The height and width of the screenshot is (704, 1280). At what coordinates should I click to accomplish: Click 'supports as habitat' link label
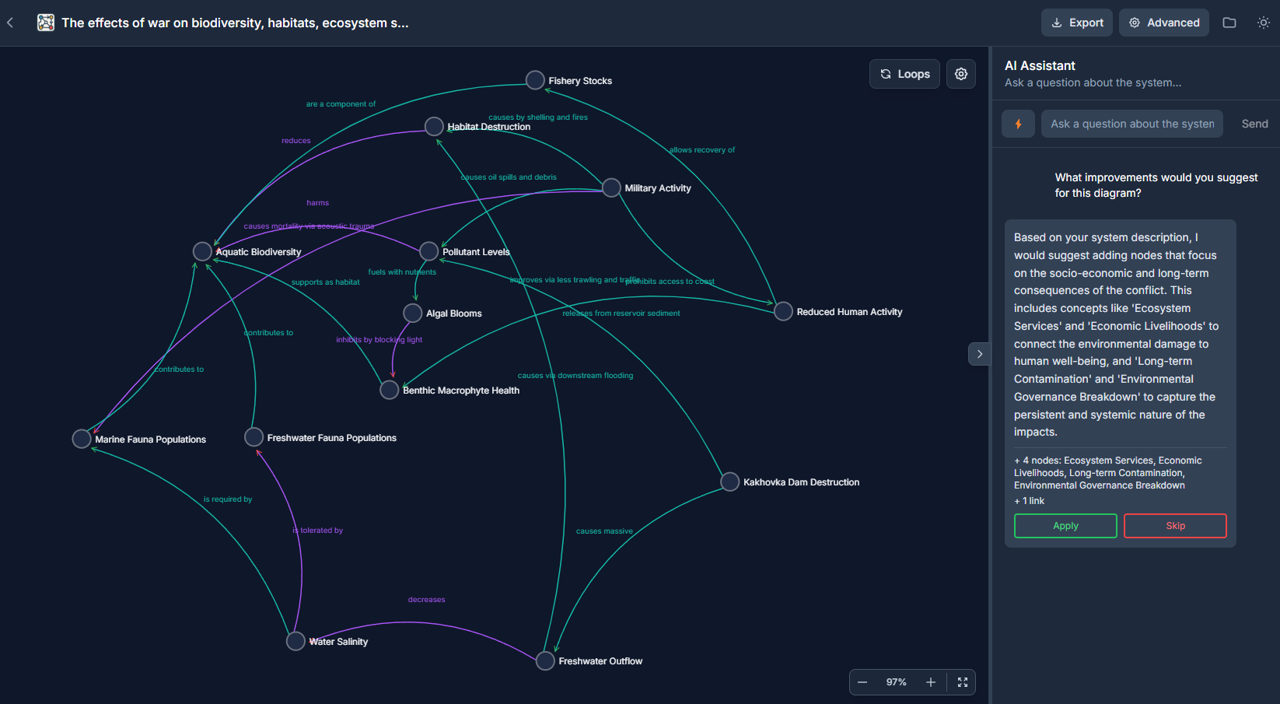click(x=325, y=282)
